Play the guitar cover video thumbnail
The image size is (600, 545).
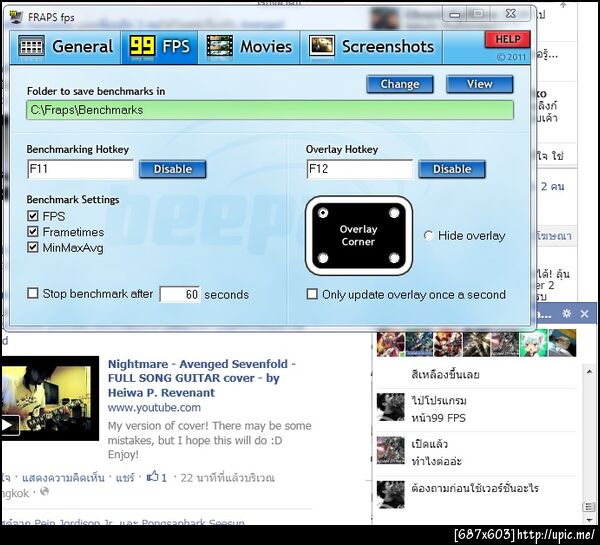pos(50,398)
